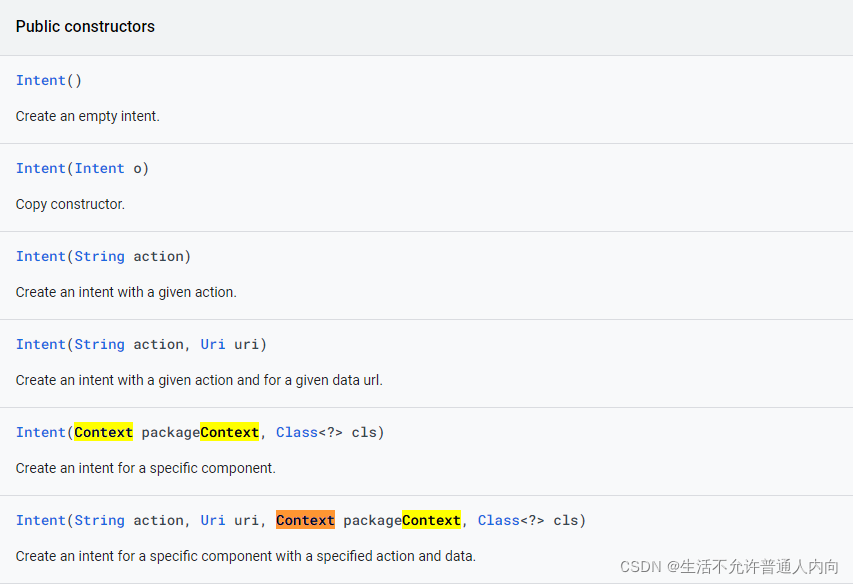Open the Intent(Intent o) copy constructor link
Image resolution: width=853 pixels, height=584 pixels.
(41, 169)
